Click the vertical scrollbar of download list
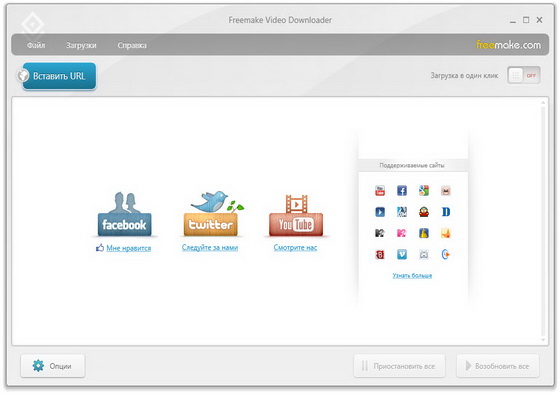The width and height of the screenshot is (560, 394). tap(543, 221)
